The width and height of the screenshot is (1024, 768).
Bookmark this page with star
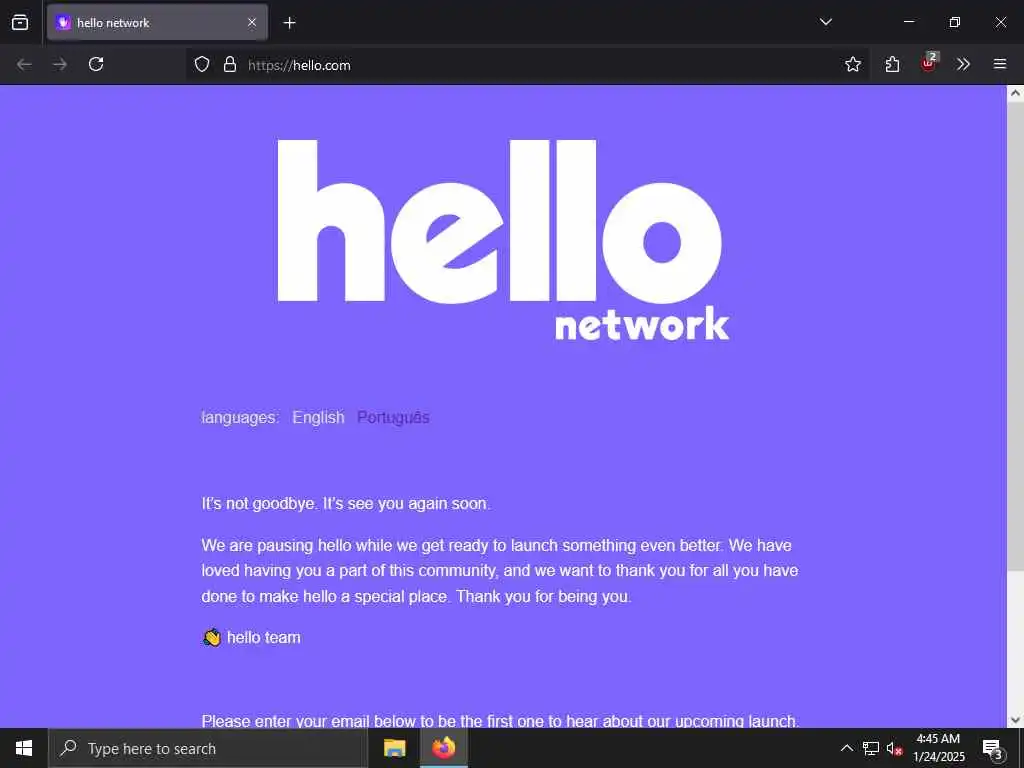click(x=852, y=64)
